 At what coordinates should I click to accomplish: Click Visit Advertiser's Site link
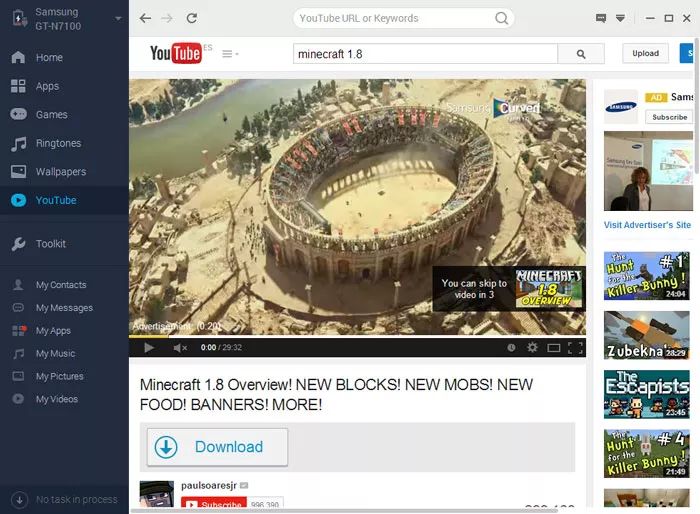(647, 225)
